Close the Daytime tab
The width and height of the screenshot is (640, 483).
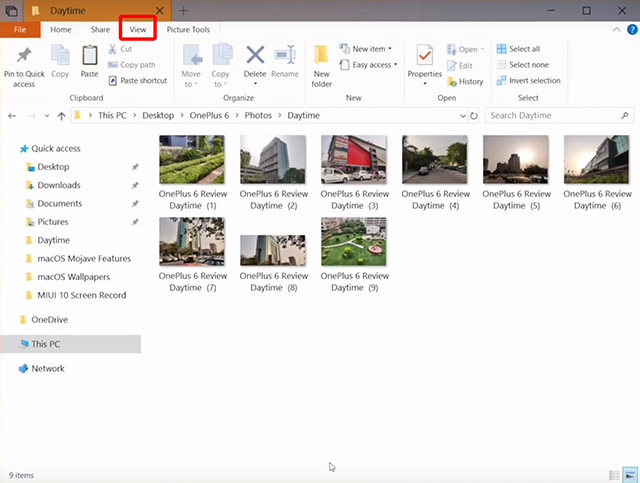(160, 11)
